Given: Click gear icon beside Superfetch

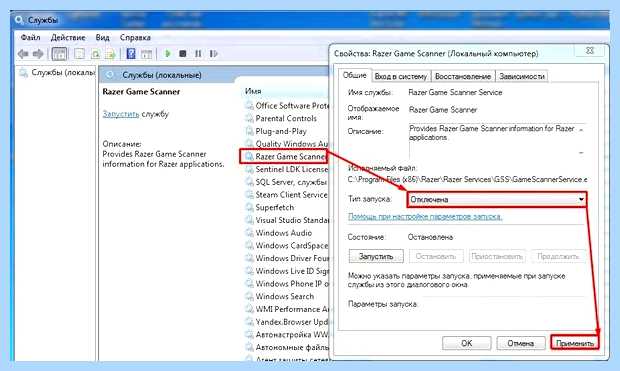Looking at the screenshot, I should pos(249,207).
